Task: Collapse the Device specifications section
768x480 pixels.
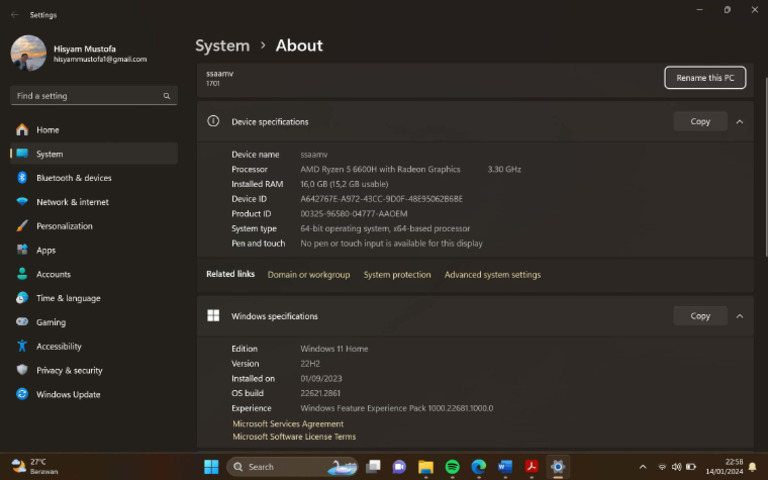Action: coord(739,121)
